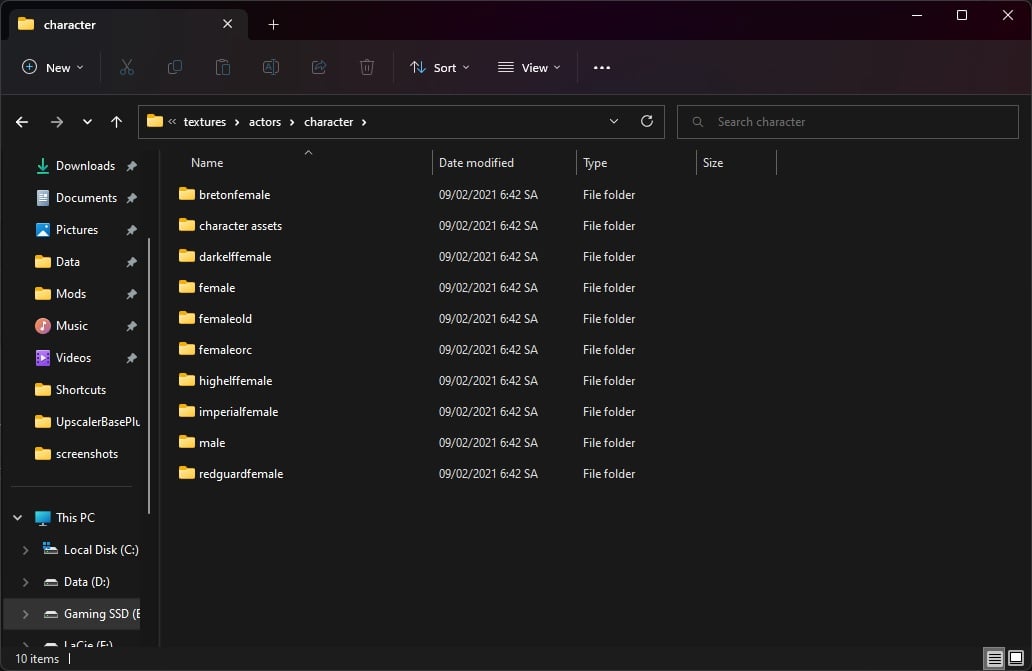Select This PC in navigation pane

[75, 518]
